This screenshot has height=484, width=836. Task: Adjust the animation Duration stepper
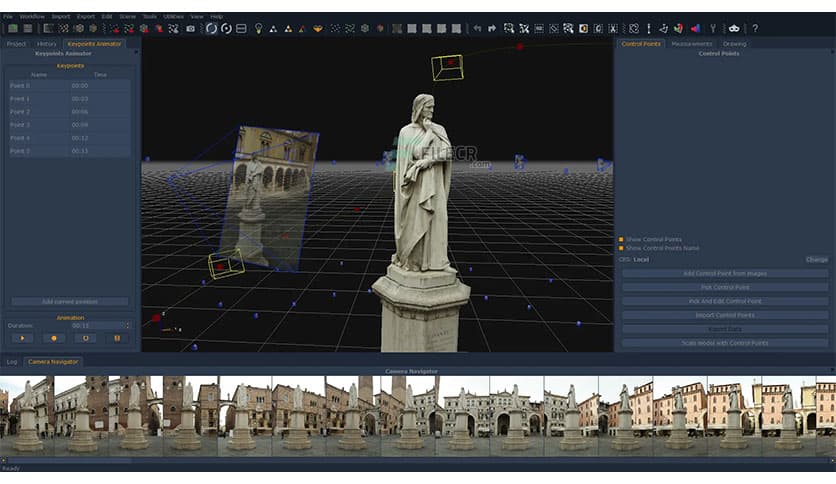tap(127, 326)
